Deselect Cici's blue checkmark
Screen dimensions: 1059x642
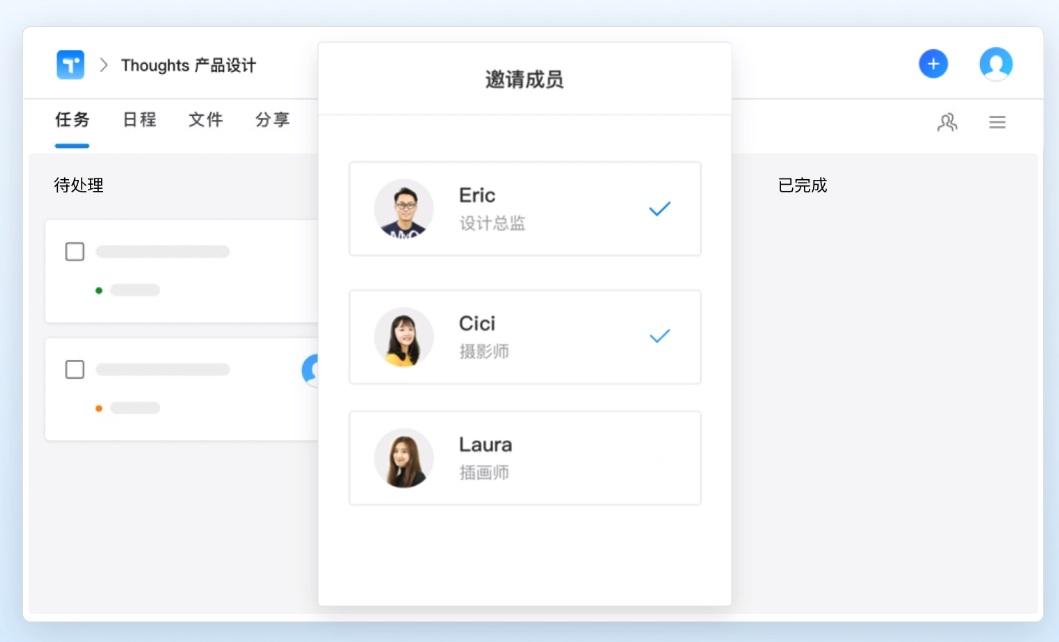pos(659,337)
